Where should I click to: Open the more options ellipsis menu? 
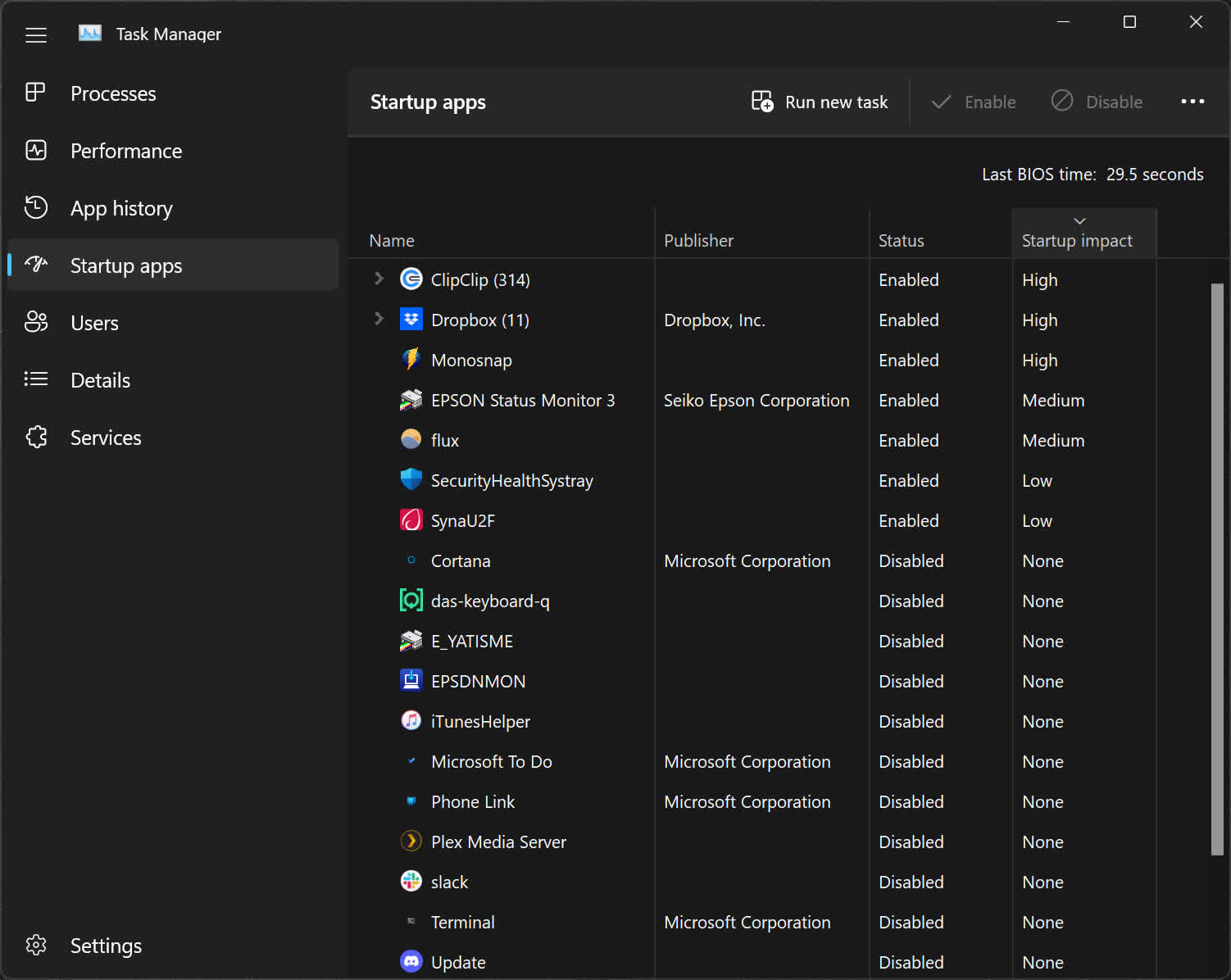[x=1192, y=102]
